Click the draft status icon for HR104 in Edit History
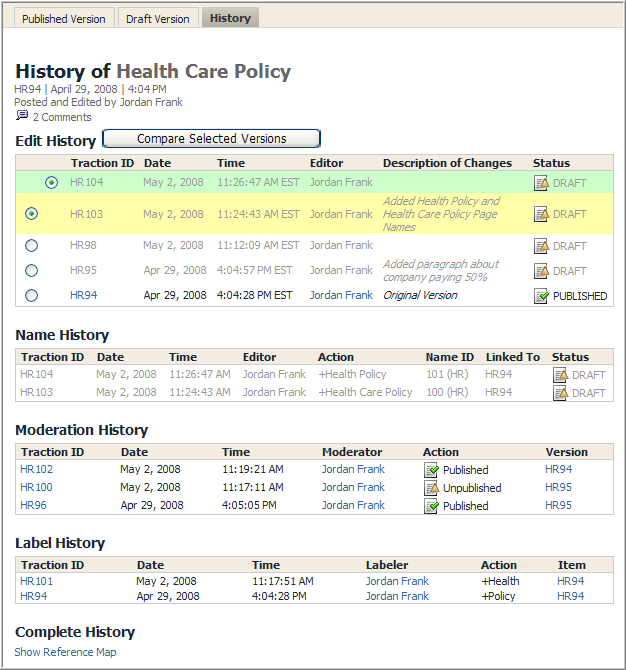Viewport: 626px width, 670px height. click(541, 183)
